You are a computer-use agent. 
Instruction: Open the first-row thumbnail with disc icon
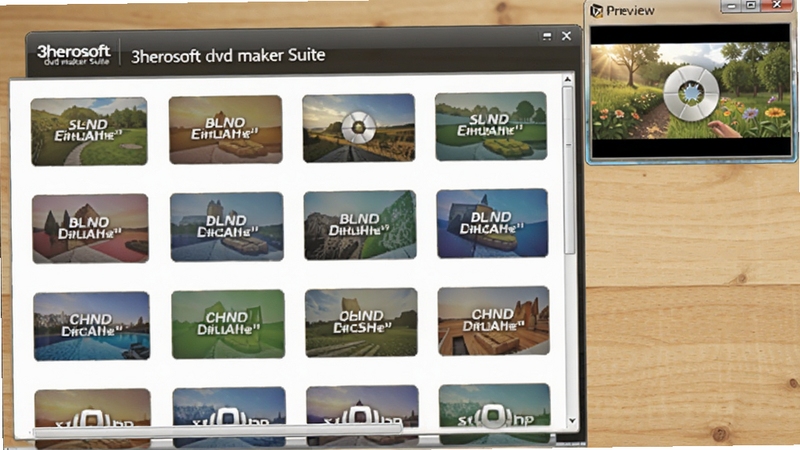coord(359,128)
